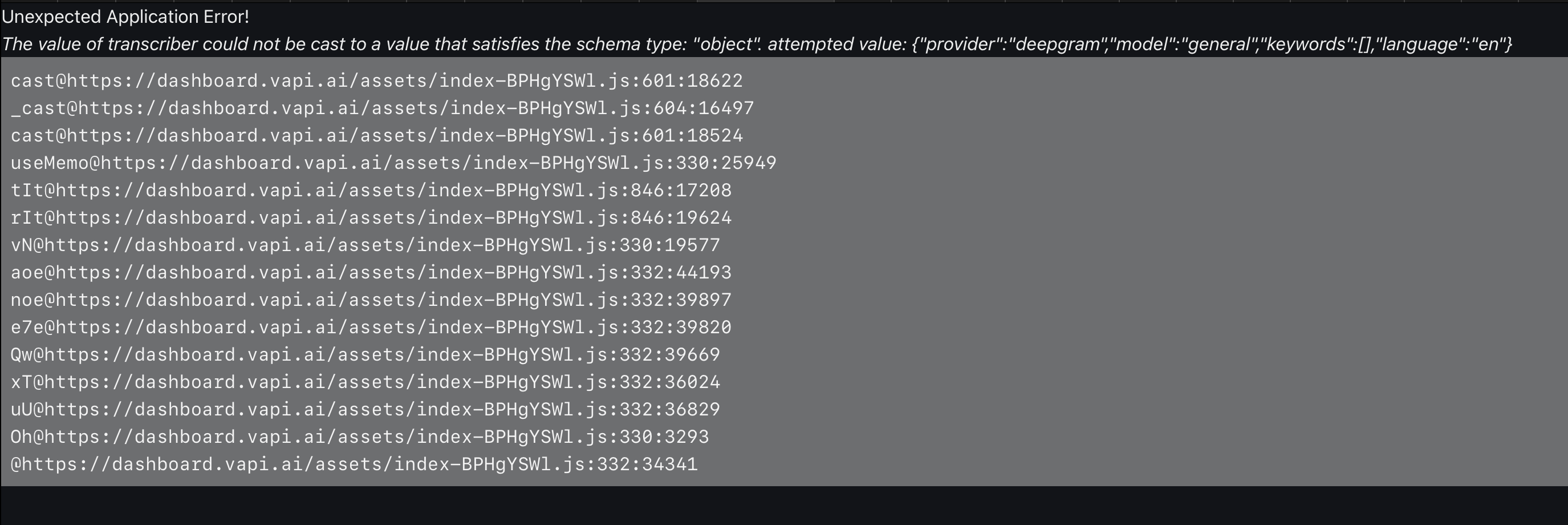Click the last stack line ending 332:34341
This screenshot has width=1568, height=525.
pyautogui.click(x=354, y=465)
